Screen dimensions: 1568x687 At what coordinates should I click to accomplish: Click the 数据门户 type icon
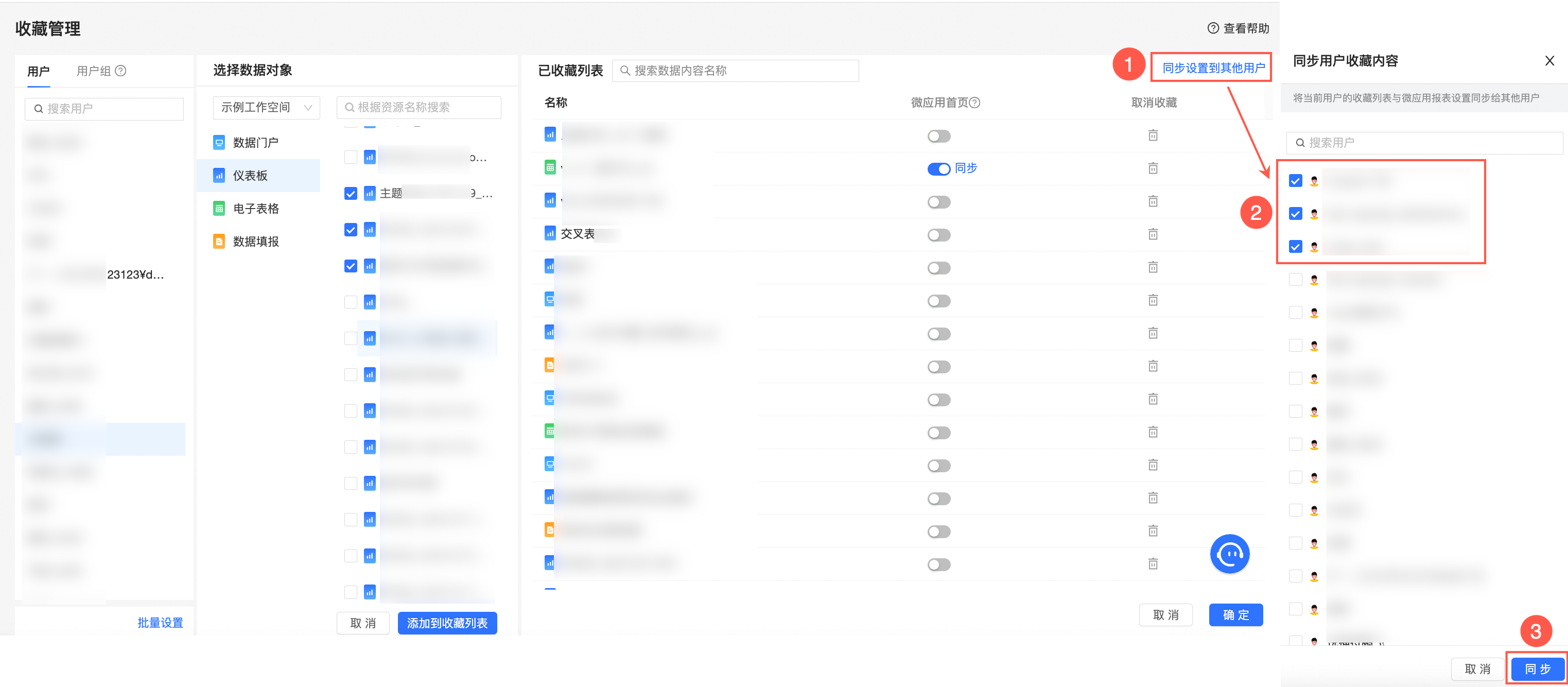tap(219, 143)
